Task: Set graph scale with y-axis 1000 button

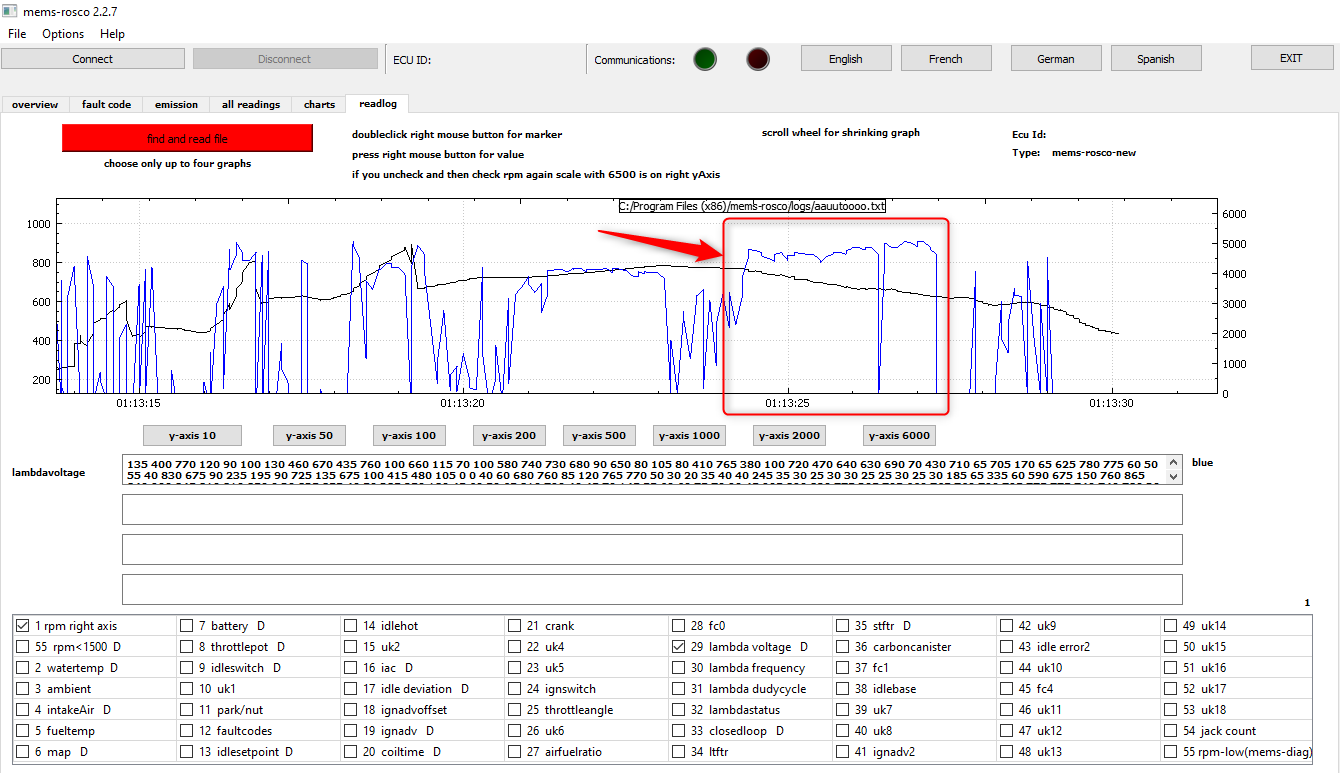Action: pos(689,435)
